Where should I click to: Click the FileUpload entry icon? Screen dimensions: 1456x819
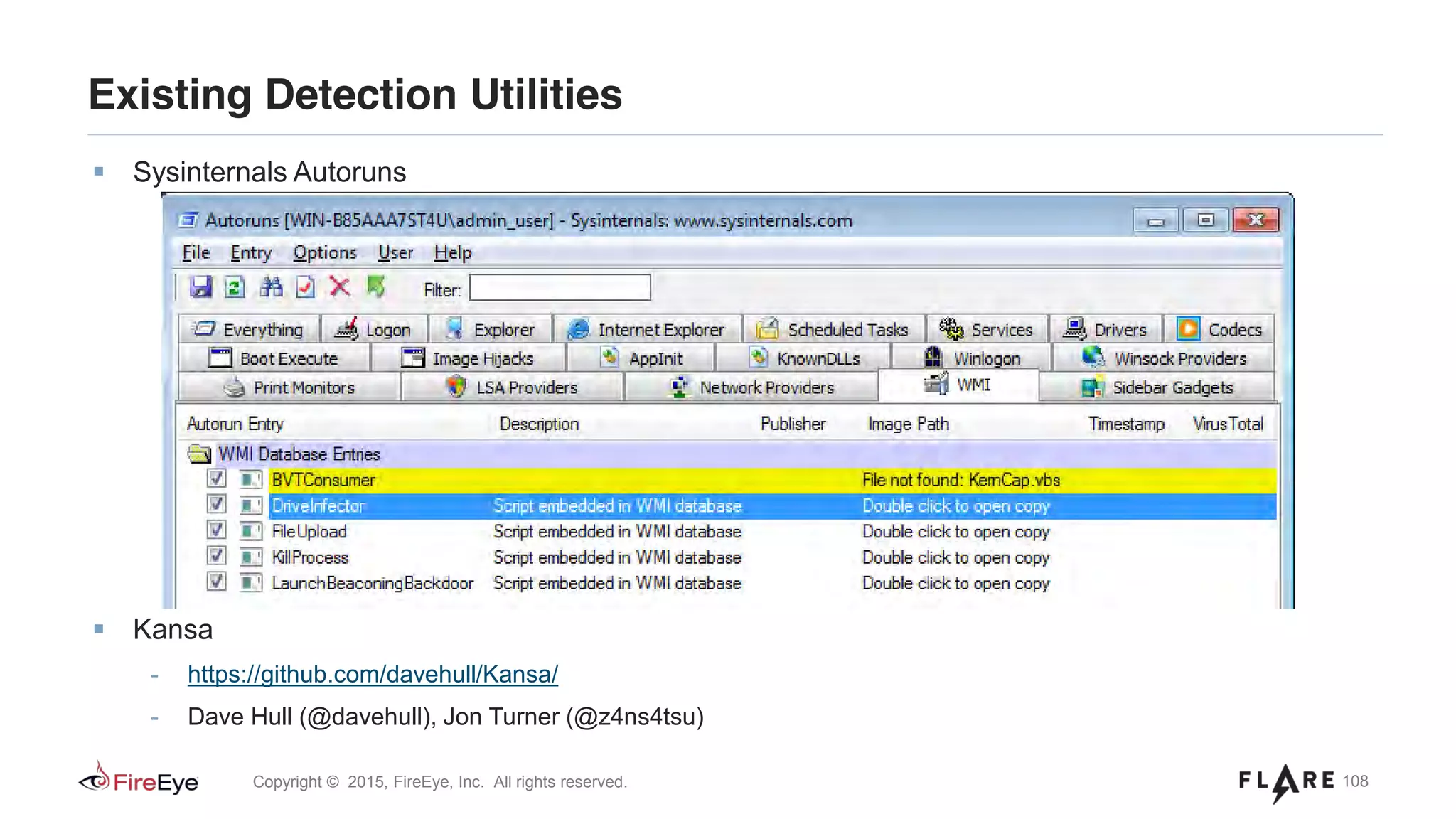coord(250,531)
